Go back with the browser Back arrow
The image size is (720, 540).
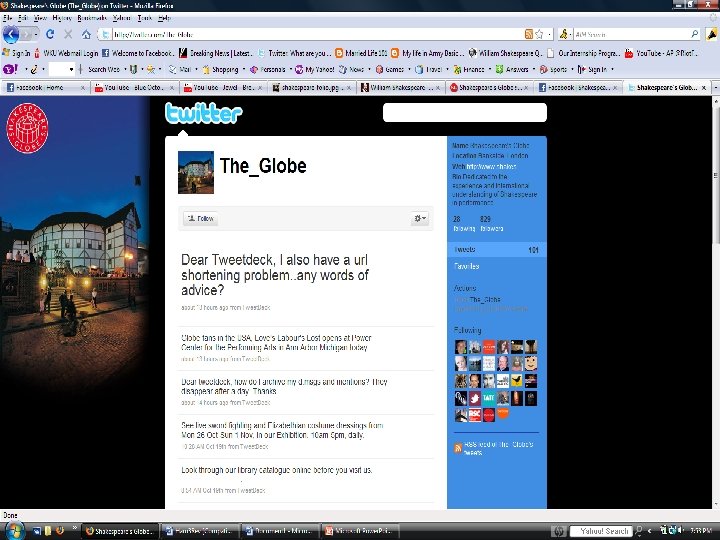tap(11, 34)
